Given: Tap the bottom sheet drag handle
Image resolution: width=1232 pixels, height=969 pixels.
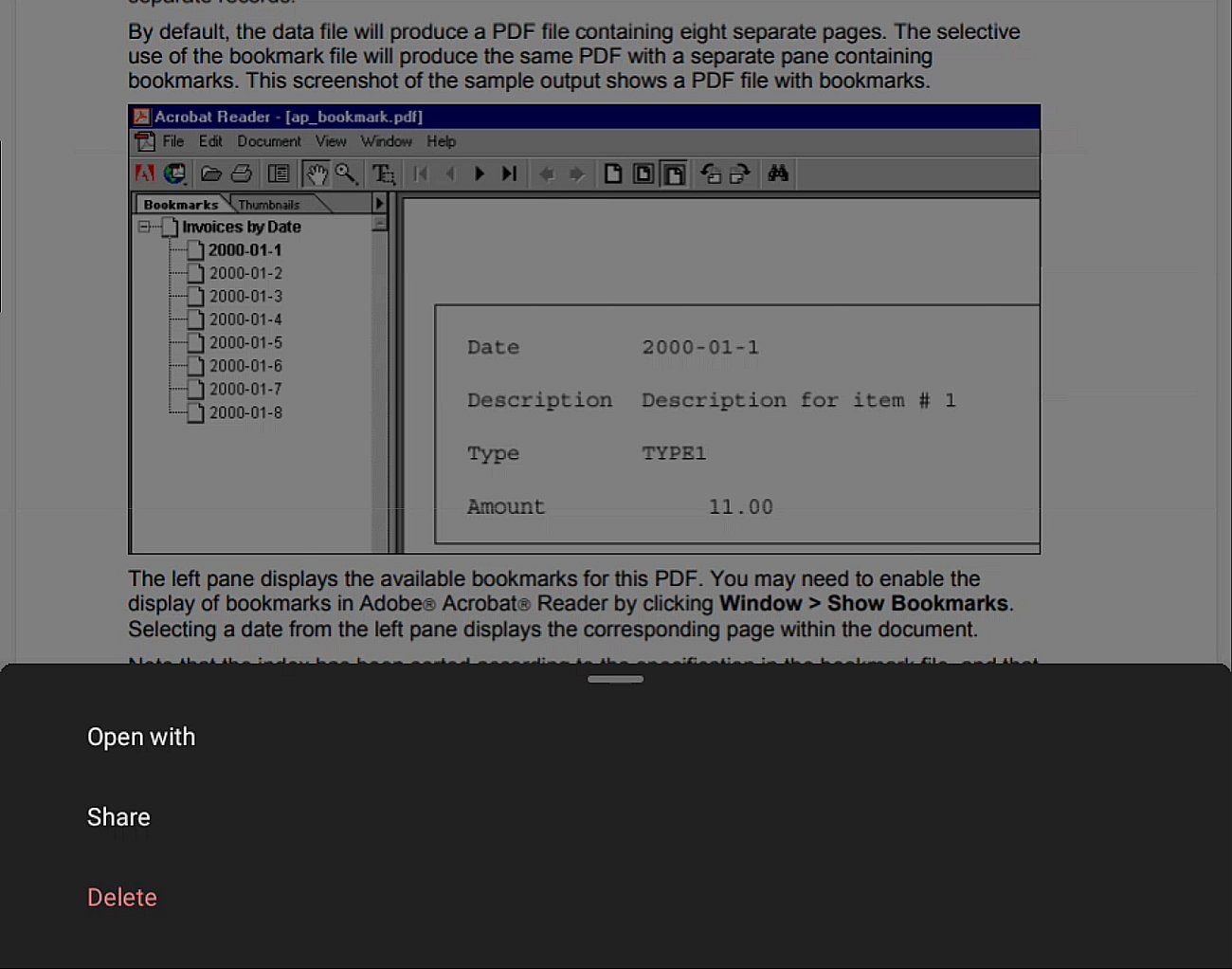Looking at the screenshot, I should click(615, 679).
